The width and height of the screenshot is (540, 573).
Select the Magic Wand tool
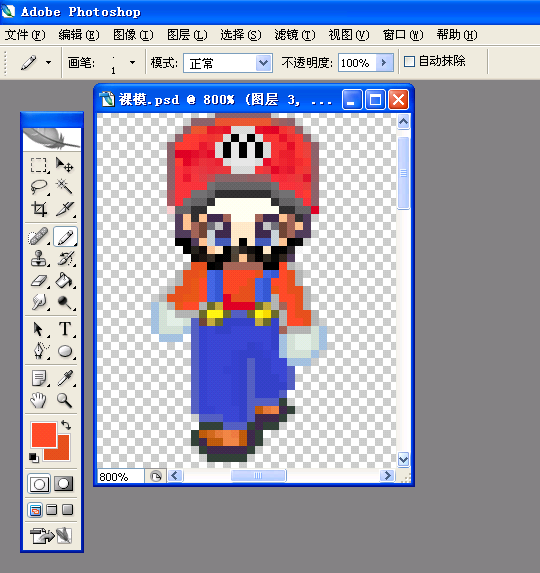(x=65, y=187)
